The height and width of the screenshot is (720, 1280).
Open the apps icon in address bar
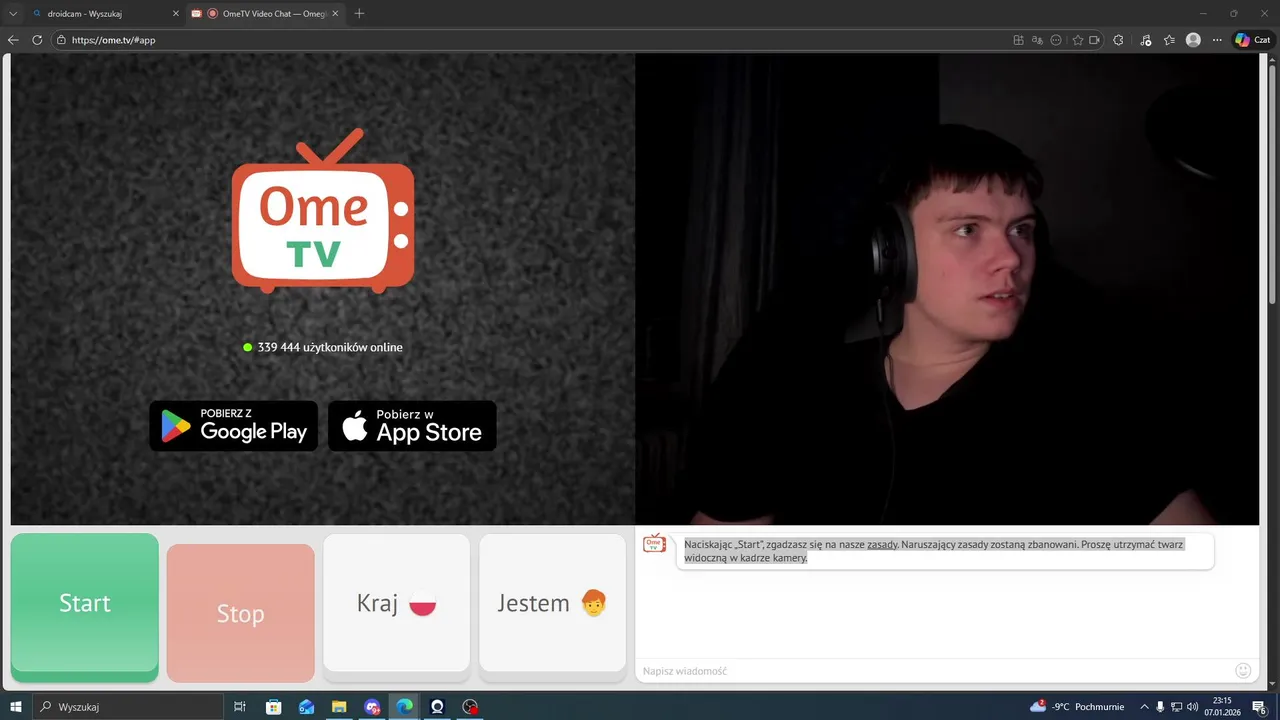click(x=1018, y=40)
